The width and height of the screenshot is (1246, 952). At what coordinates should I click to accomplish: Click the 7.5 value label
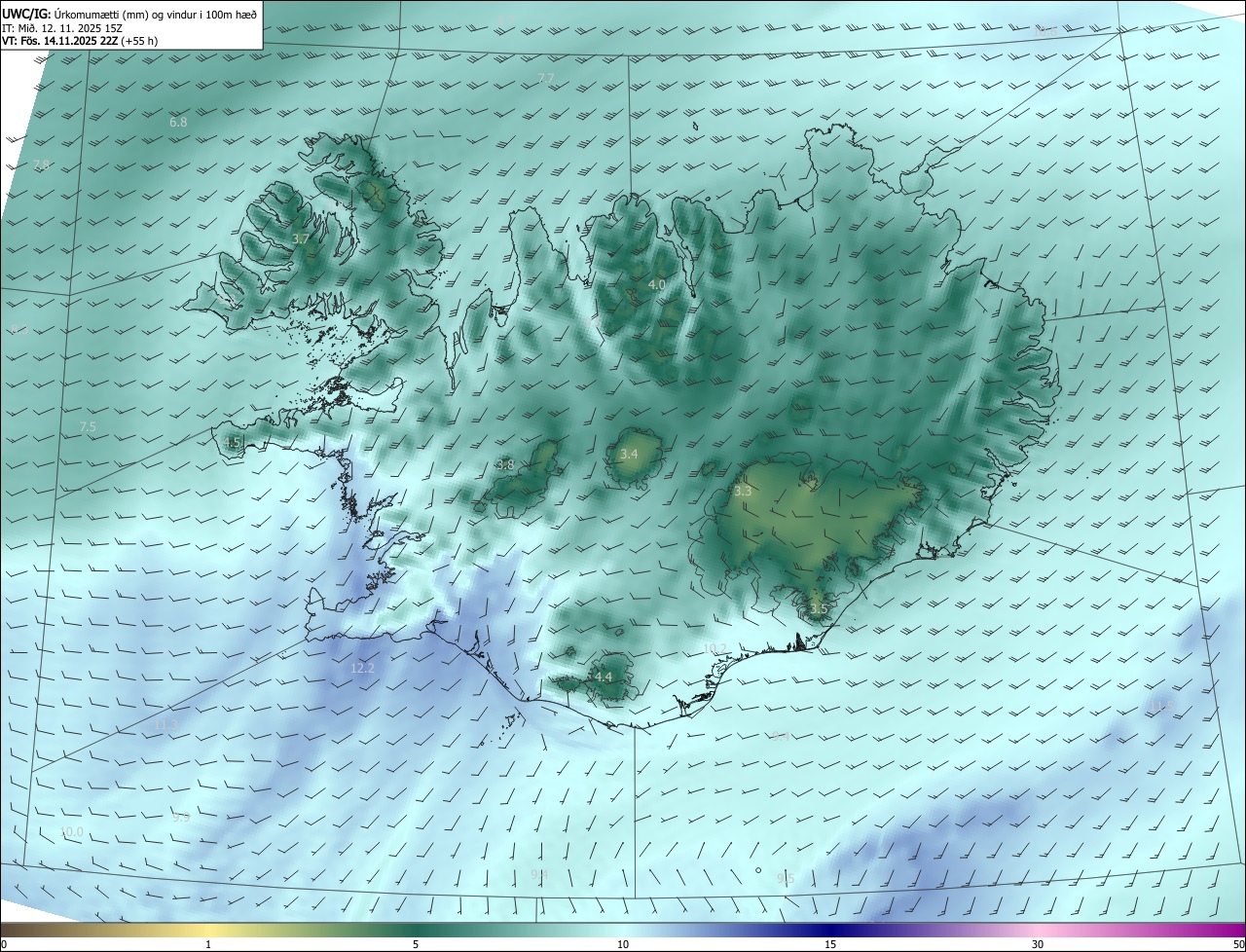[88, 427]
